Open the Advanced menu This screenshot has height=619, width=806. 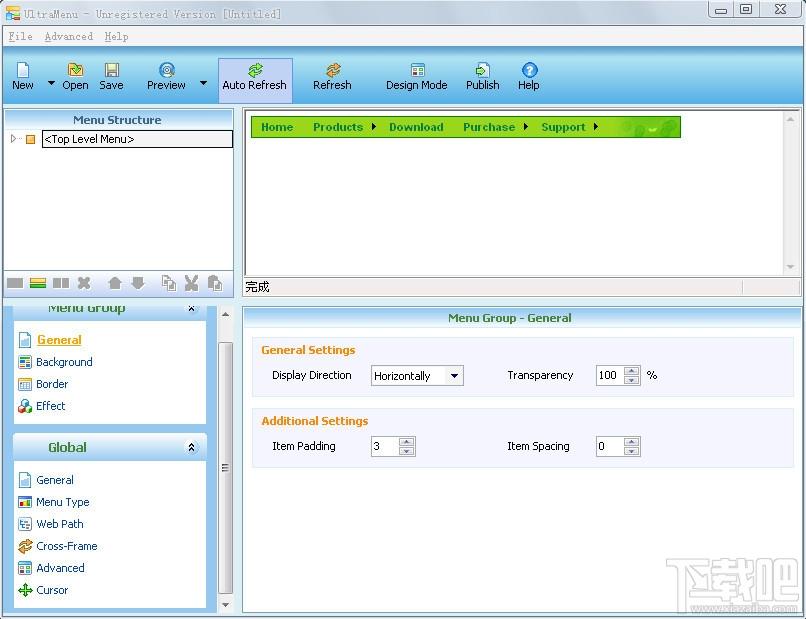pos(68,37)
